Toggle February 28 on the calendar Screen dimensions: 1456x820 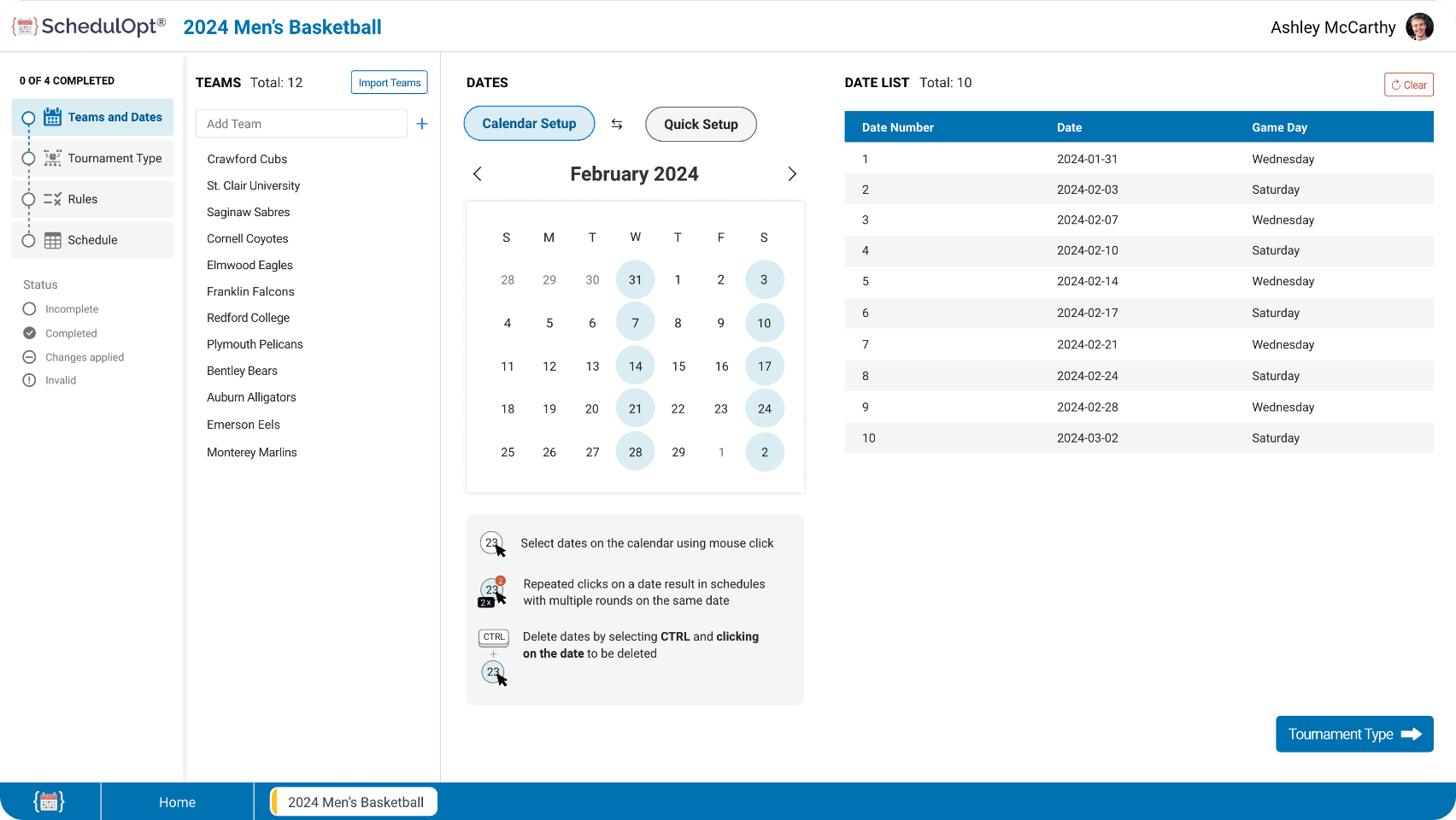[x=635, y=452]
